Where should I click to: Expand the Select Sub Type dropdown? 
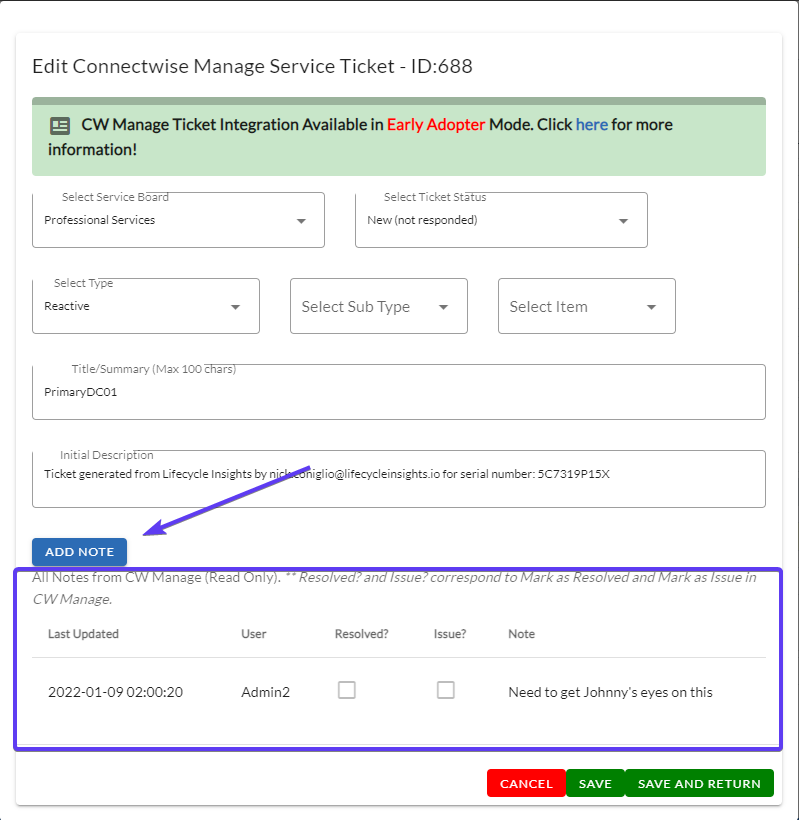point(379,306)
